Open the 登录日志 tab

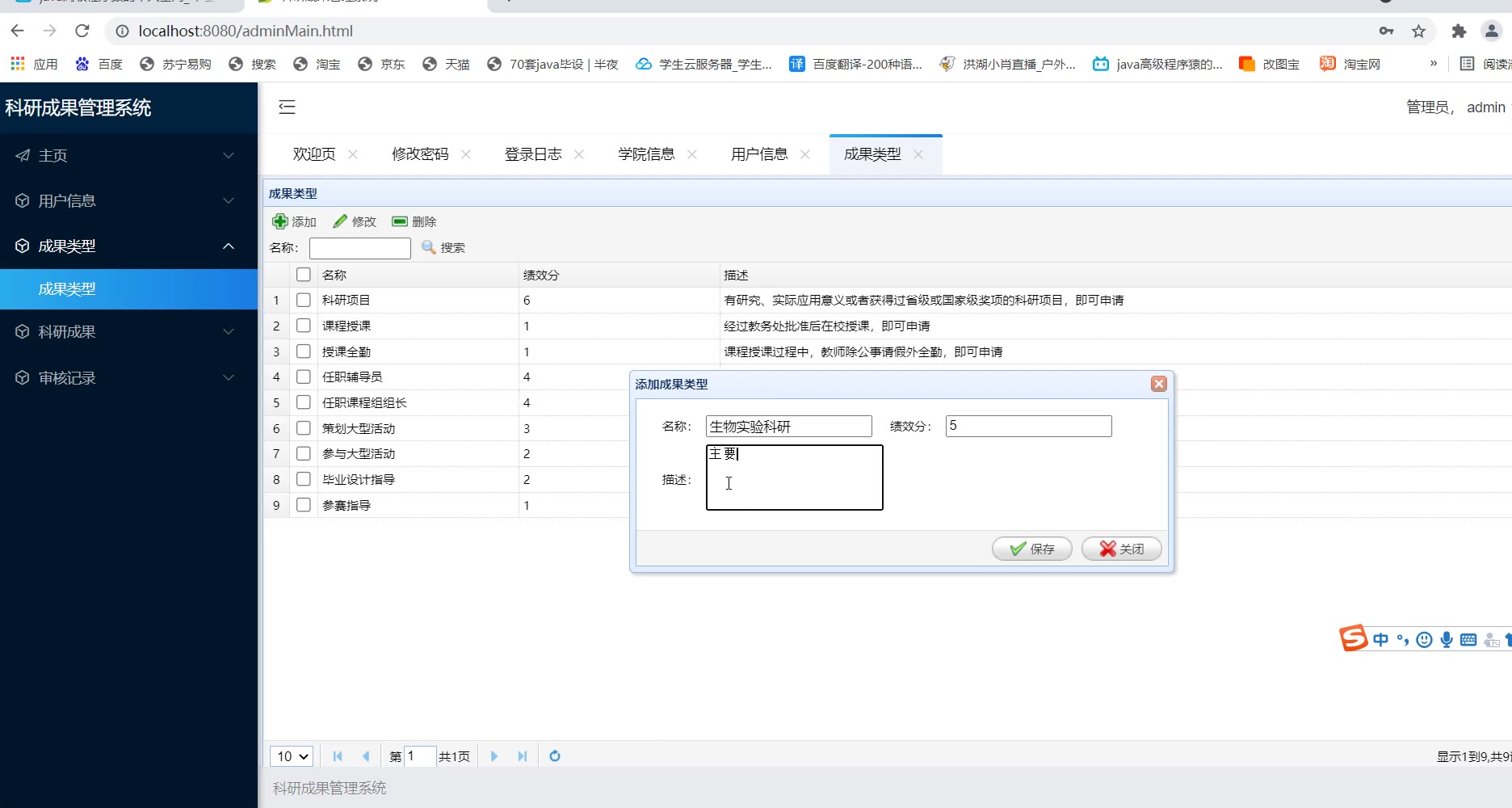coord(533,154)
